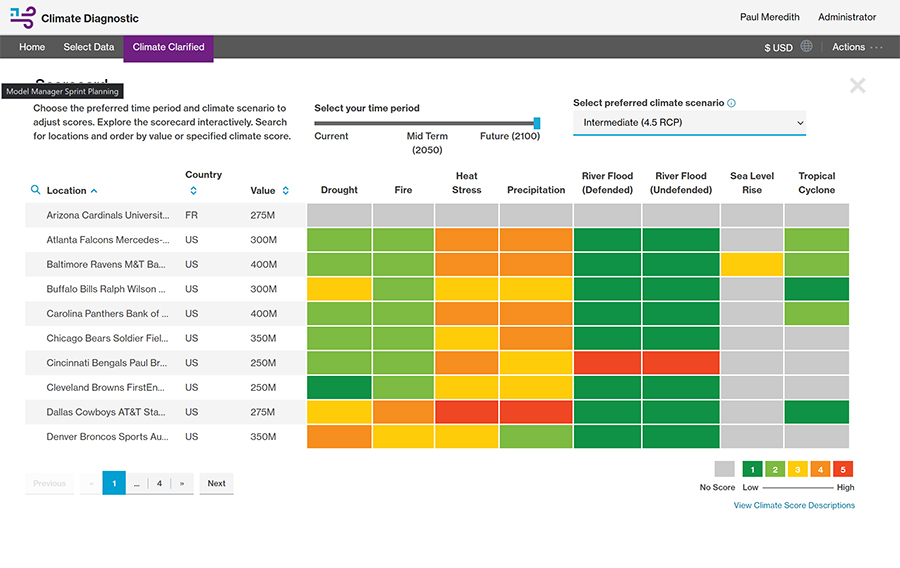The width and height of the screenshot is (900, 568).
Task: Select the red score 5 legend swatch
Action: click(x=842, y=469)
